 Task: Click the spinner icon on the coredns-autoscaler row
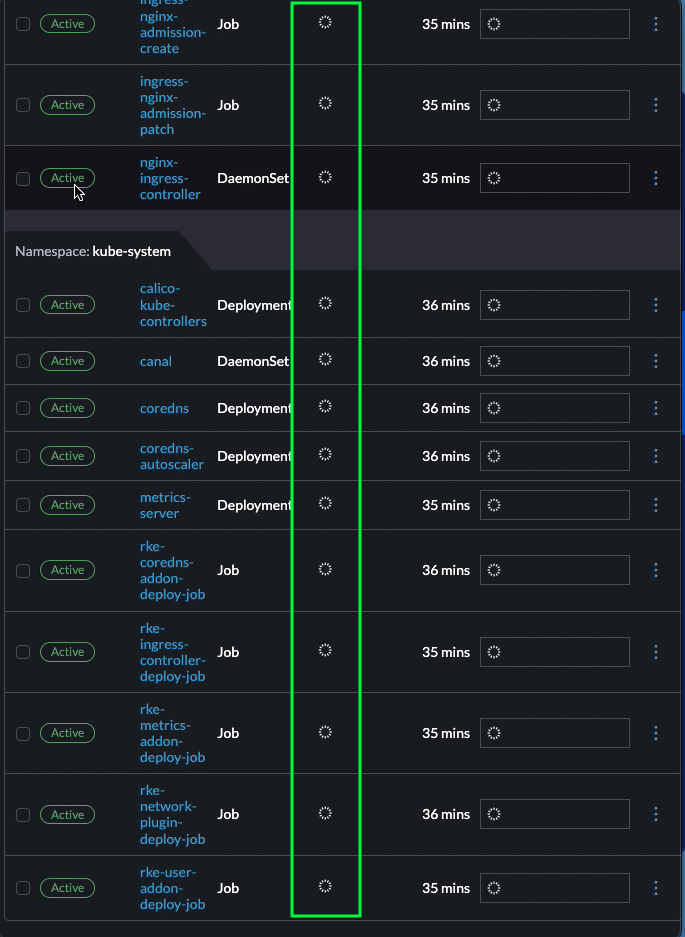pyautogui.click(x=324, y=456)
